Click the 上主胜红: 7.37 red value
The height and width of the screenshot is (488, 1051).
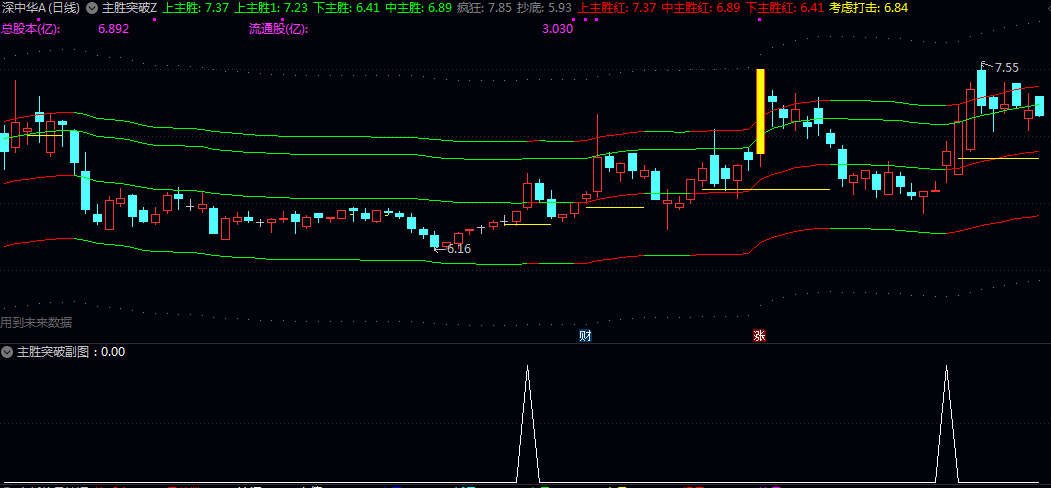pos(617,9)
